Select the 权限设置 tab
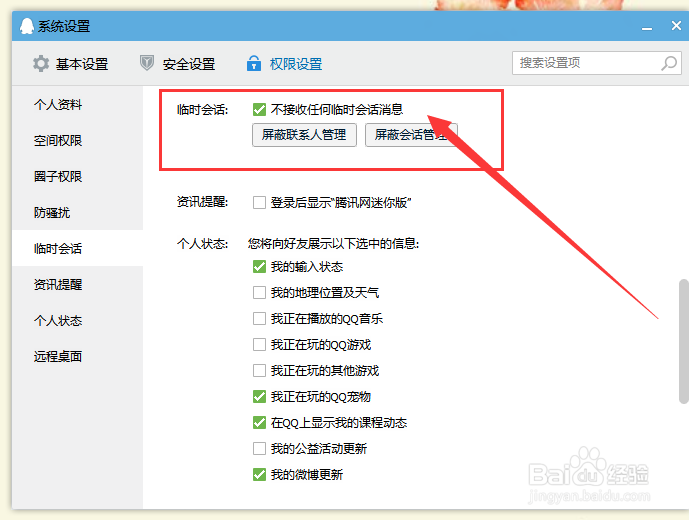Screen dimensions: 689x520 (284, 64)
